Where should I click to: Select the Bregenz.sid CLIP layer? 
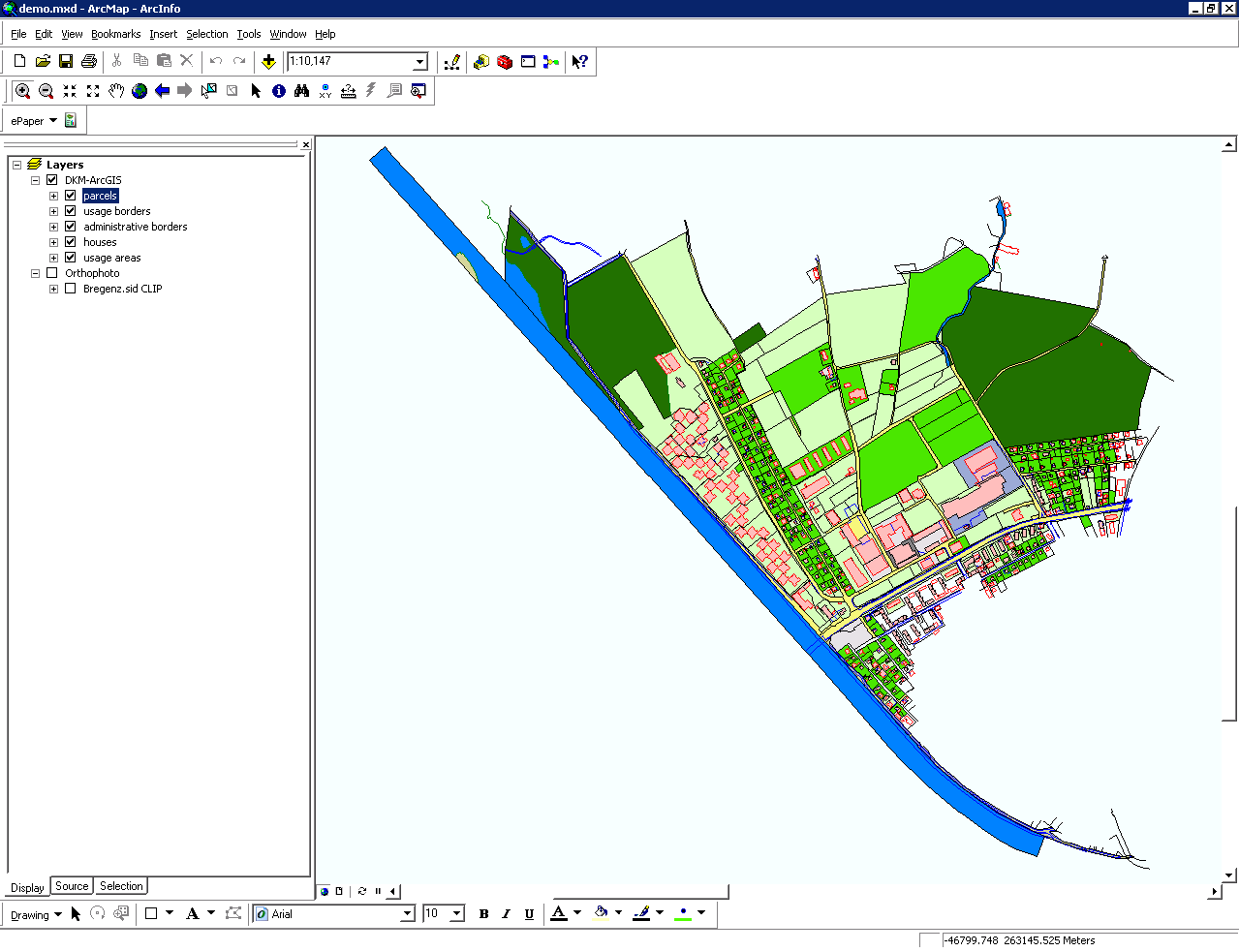tap(122, 288)
